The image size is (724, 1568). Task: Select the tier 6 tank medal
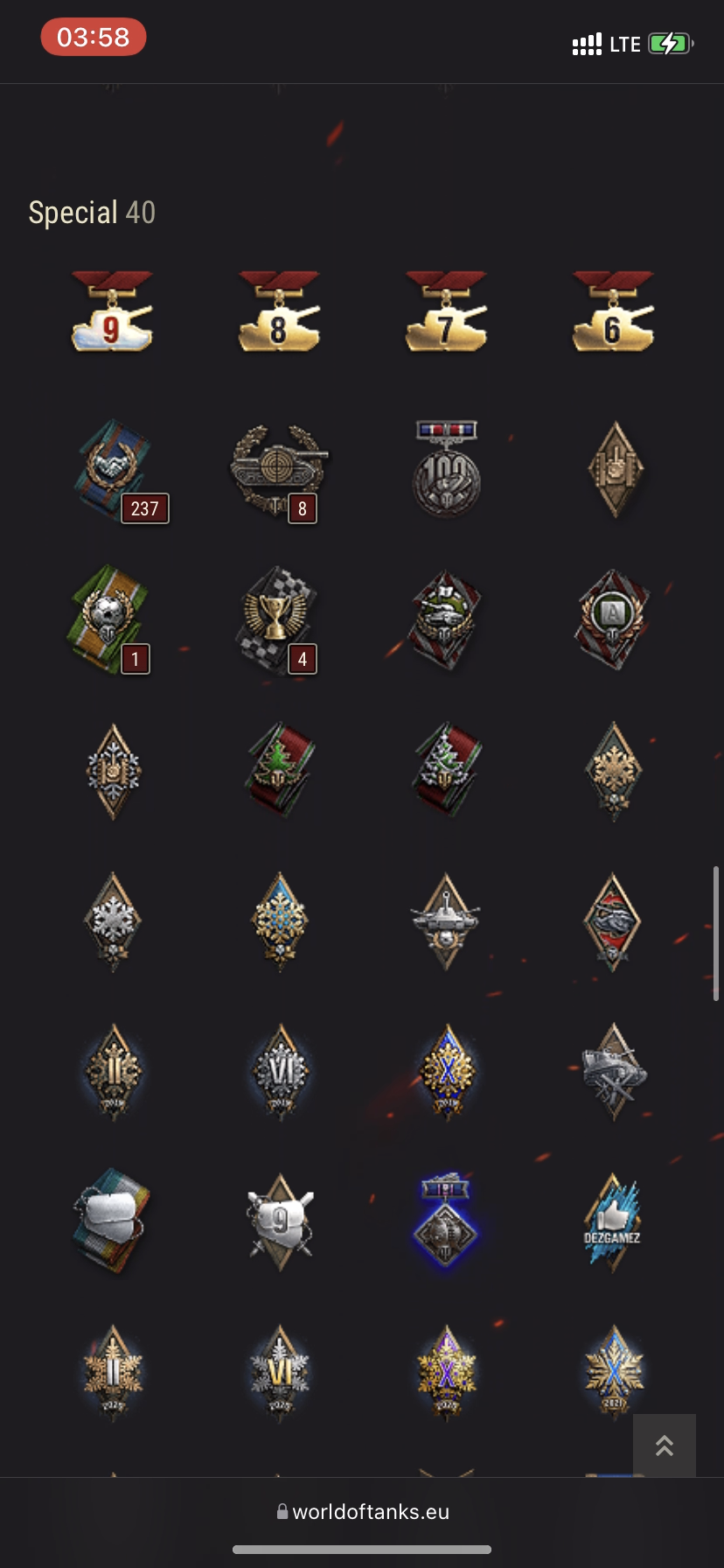(x=613, y=311)
